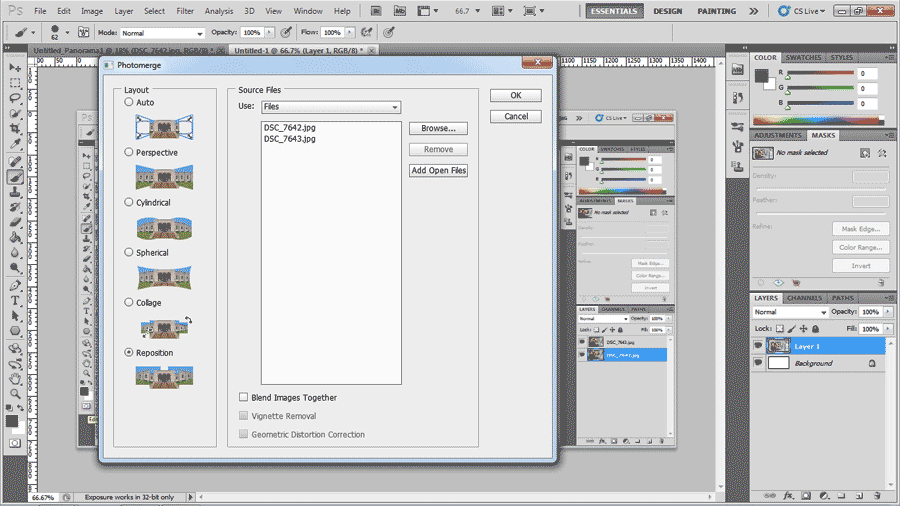Select DSC_7643.jpg in the source files list

[289, 138]
